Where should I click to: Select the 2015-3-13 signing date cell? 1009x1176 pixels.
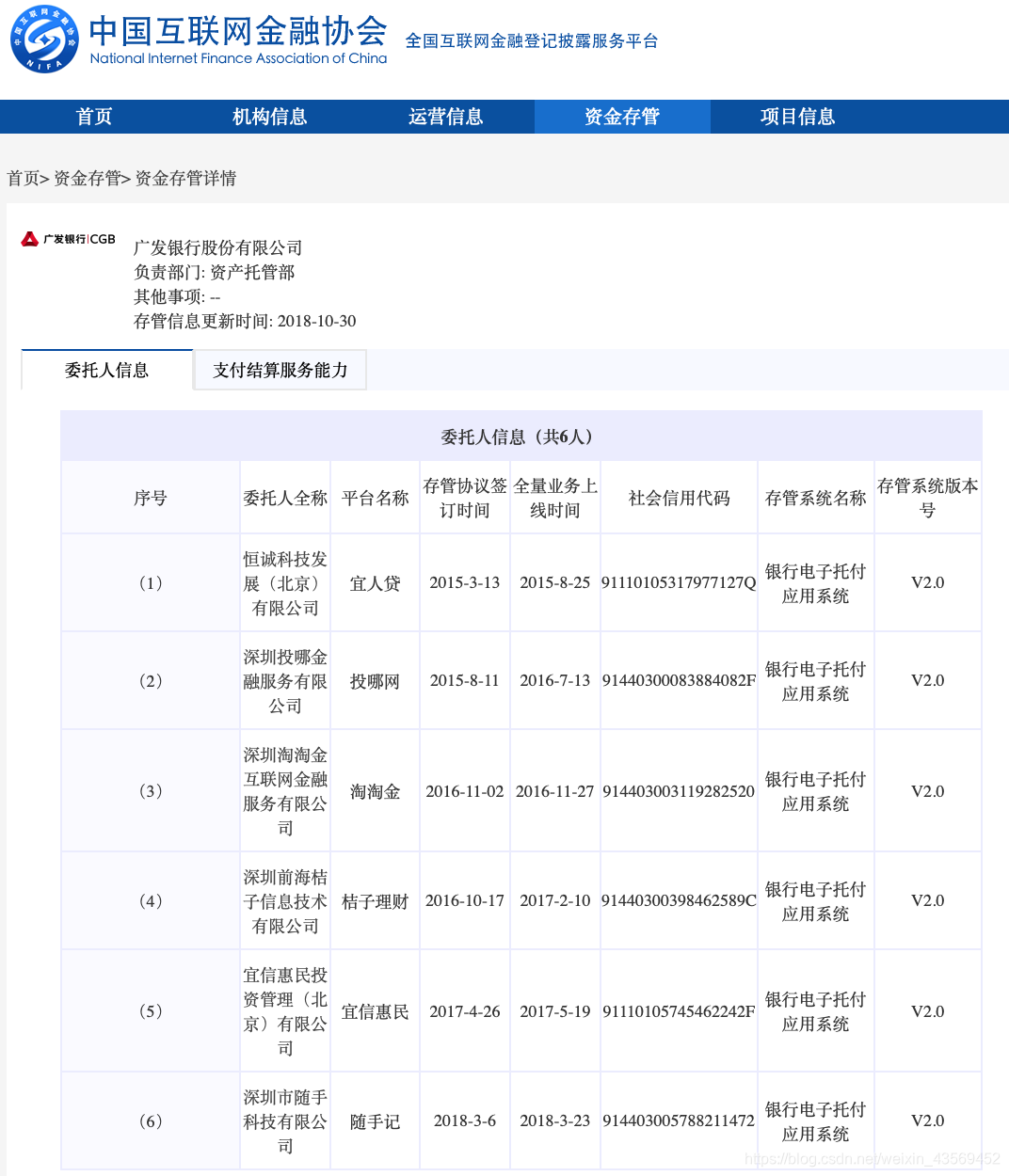point(465,582)
